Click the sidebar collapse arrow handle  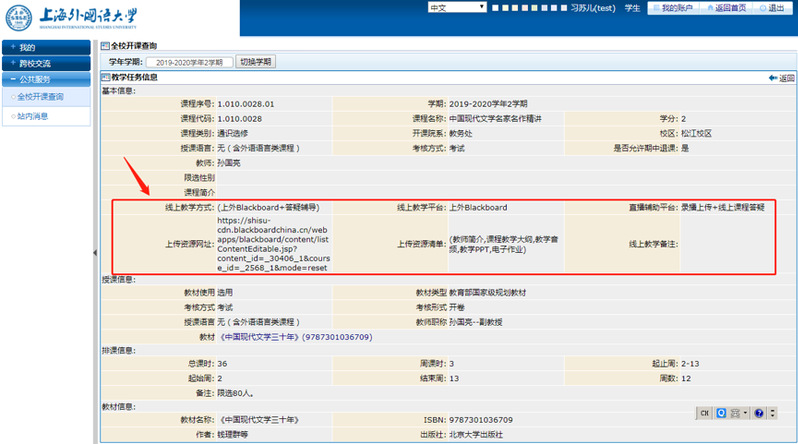pyautogui.click(x=94, y=253)
